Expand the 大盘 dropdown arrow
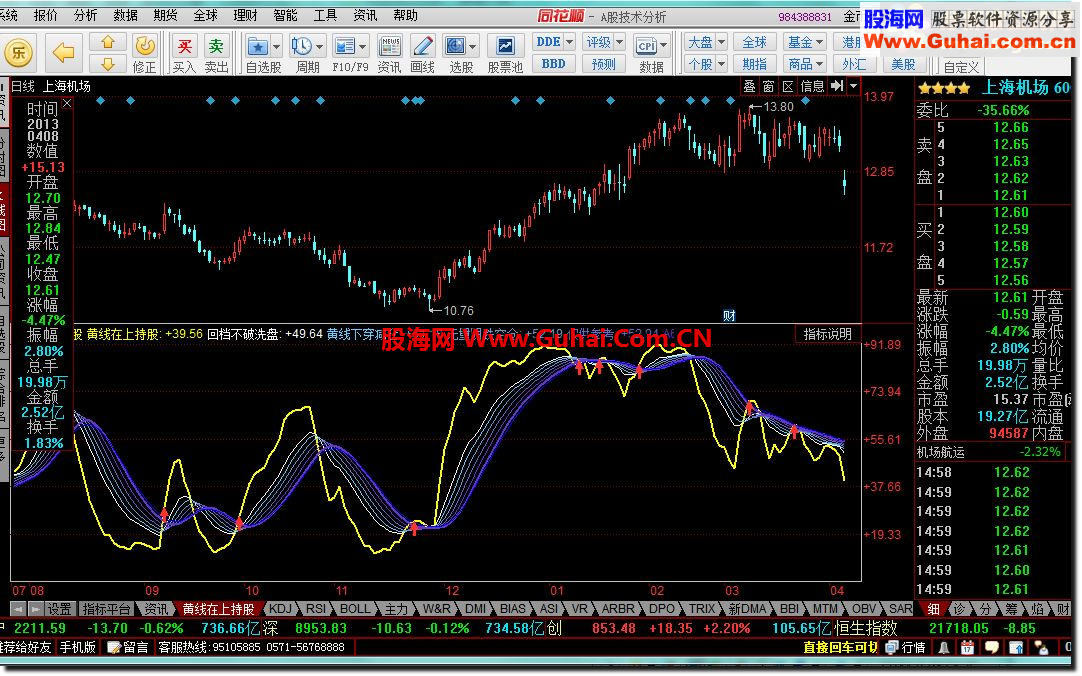 (x=721, y=42)
